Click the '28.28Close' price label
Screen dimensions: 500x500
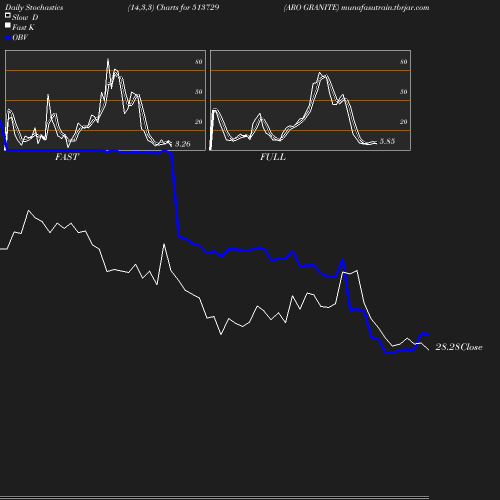459,347
